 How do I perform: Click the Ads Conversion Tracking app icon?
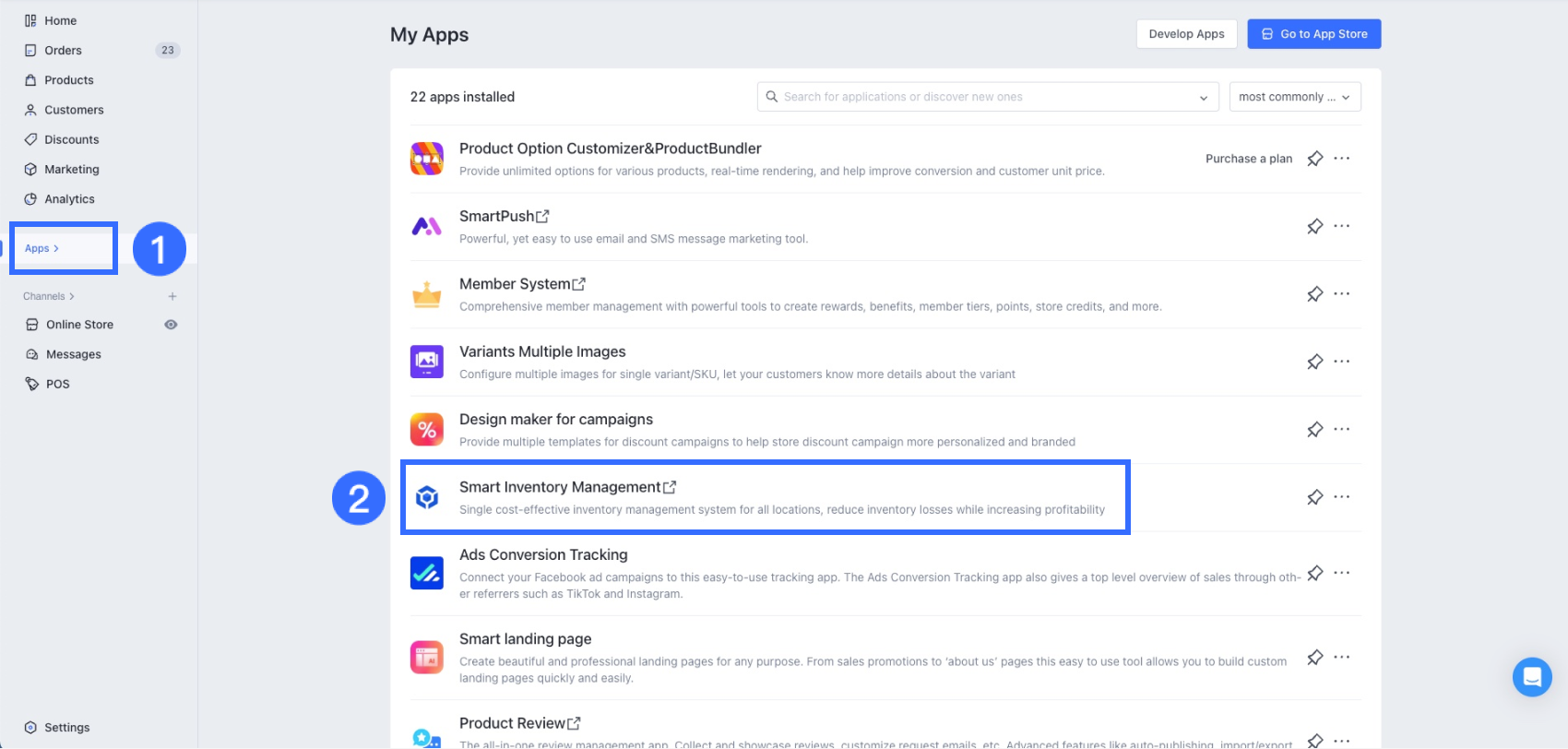click(426, 573)
